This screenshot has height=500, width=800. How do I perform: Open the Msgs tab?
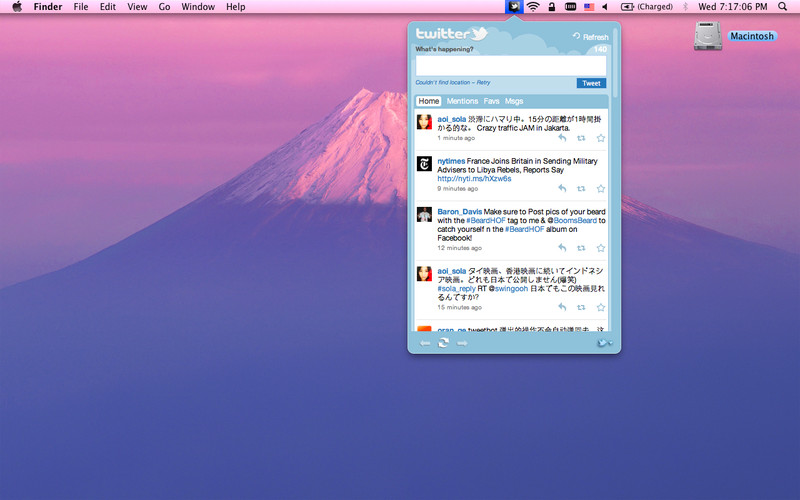[x=514, y=101]
